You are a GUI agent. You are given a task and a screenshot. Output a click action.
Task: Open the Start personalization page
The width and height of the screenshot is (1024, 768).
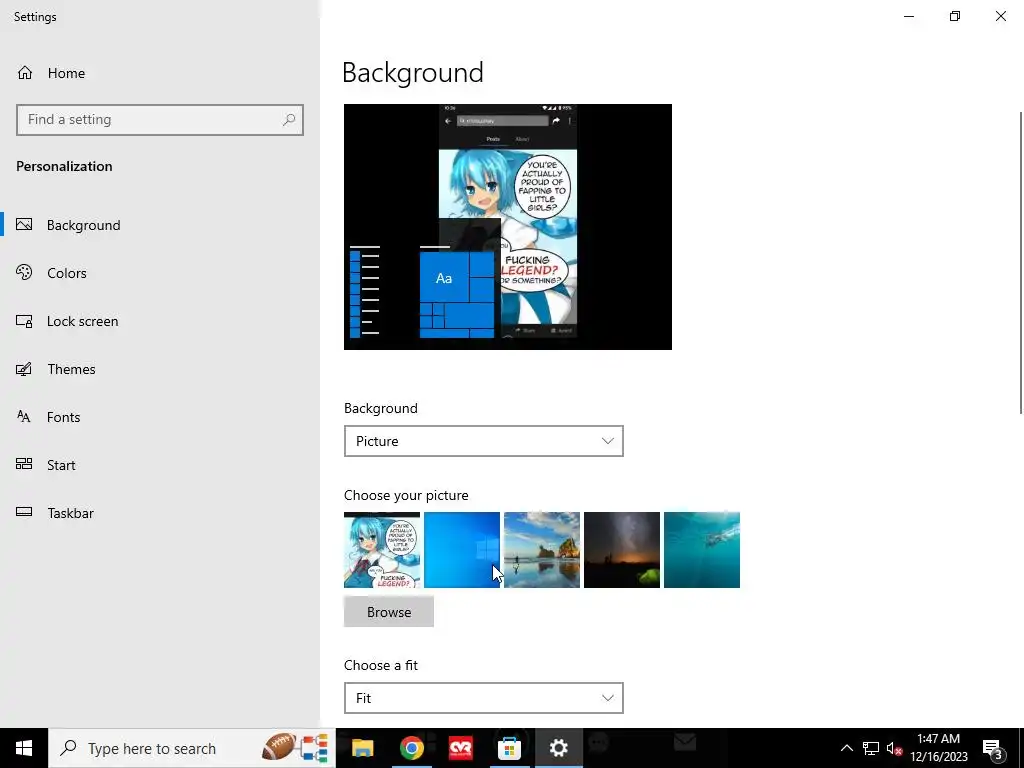[x=61, y=465]
